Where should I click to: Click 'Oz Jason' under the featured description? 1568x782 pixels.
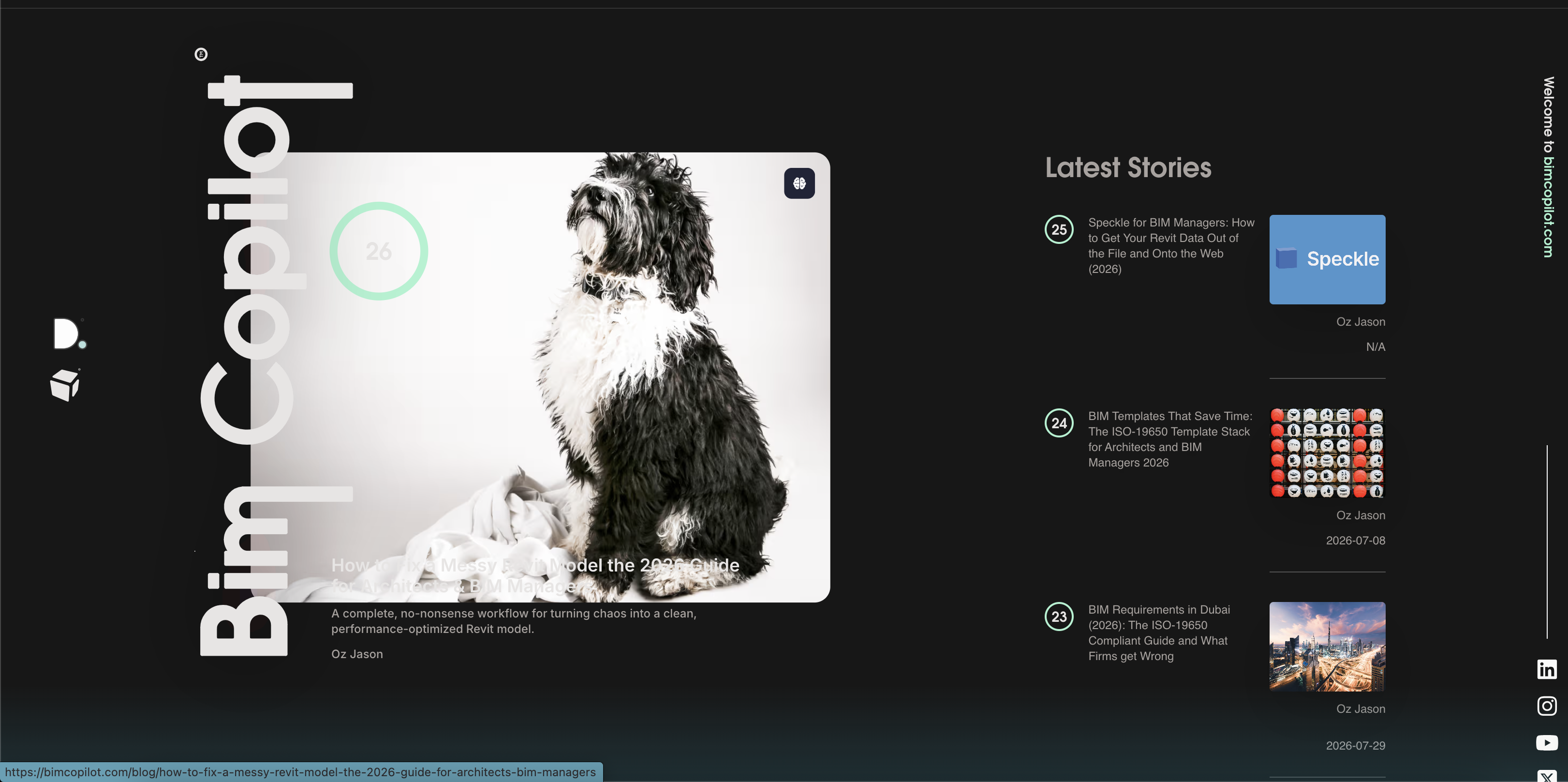[x=357, y=654]
